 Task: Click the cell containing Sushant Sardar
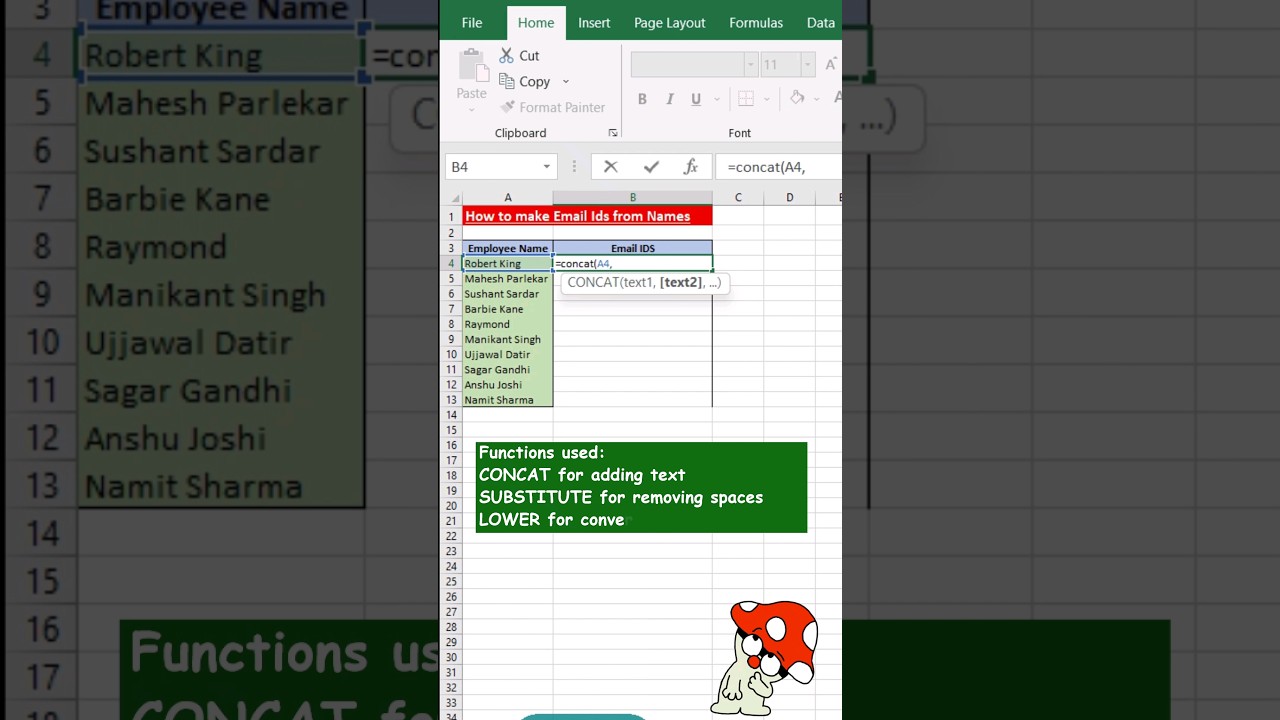click(x=508, y=294)
